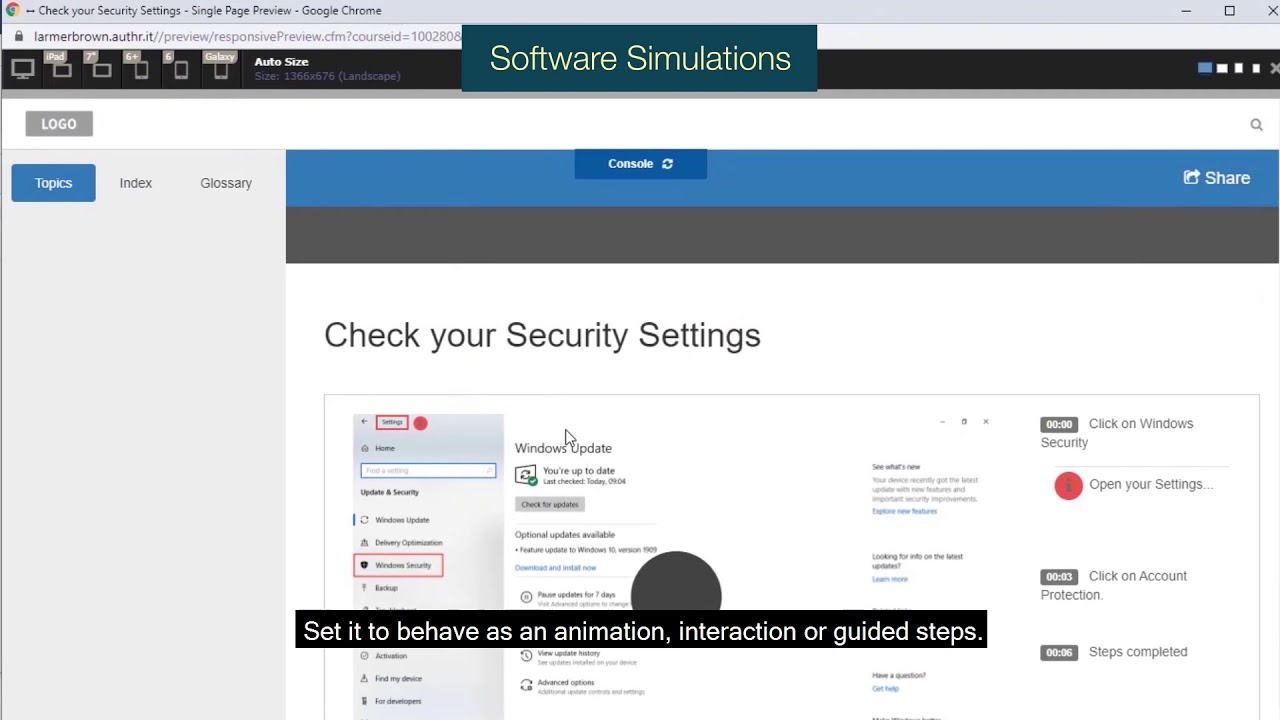Click the Home icon in Settings sidebar
This screenshot has width=1280, height=720.
click(364, 448)
